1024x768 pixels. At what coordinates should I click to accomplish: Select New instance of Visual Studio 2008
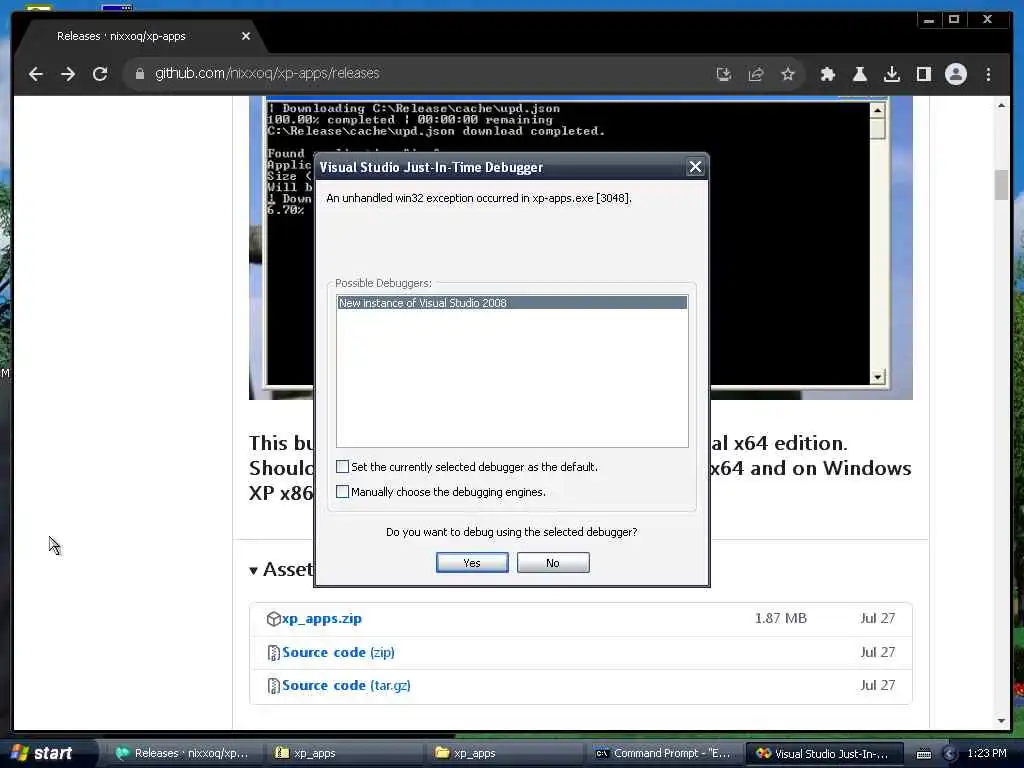pyautogui.click(x=512, y=303)
